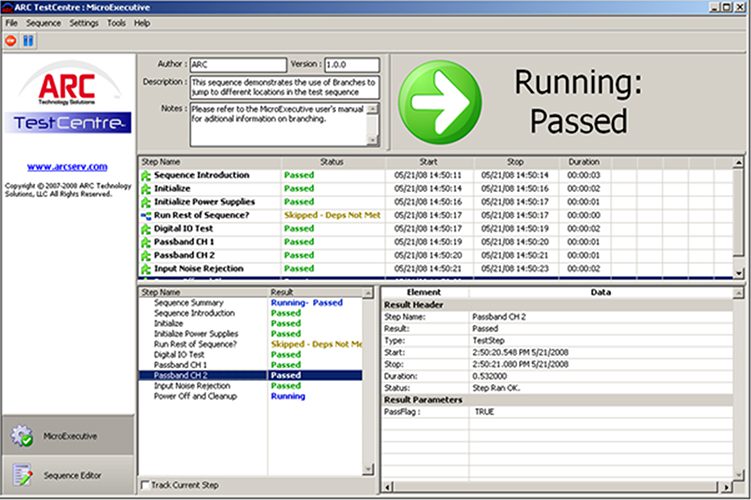Click the red Stop sequence toolbar icon
Image resolution: width=751 pixels, height=500 pixels.
[11, 41]
